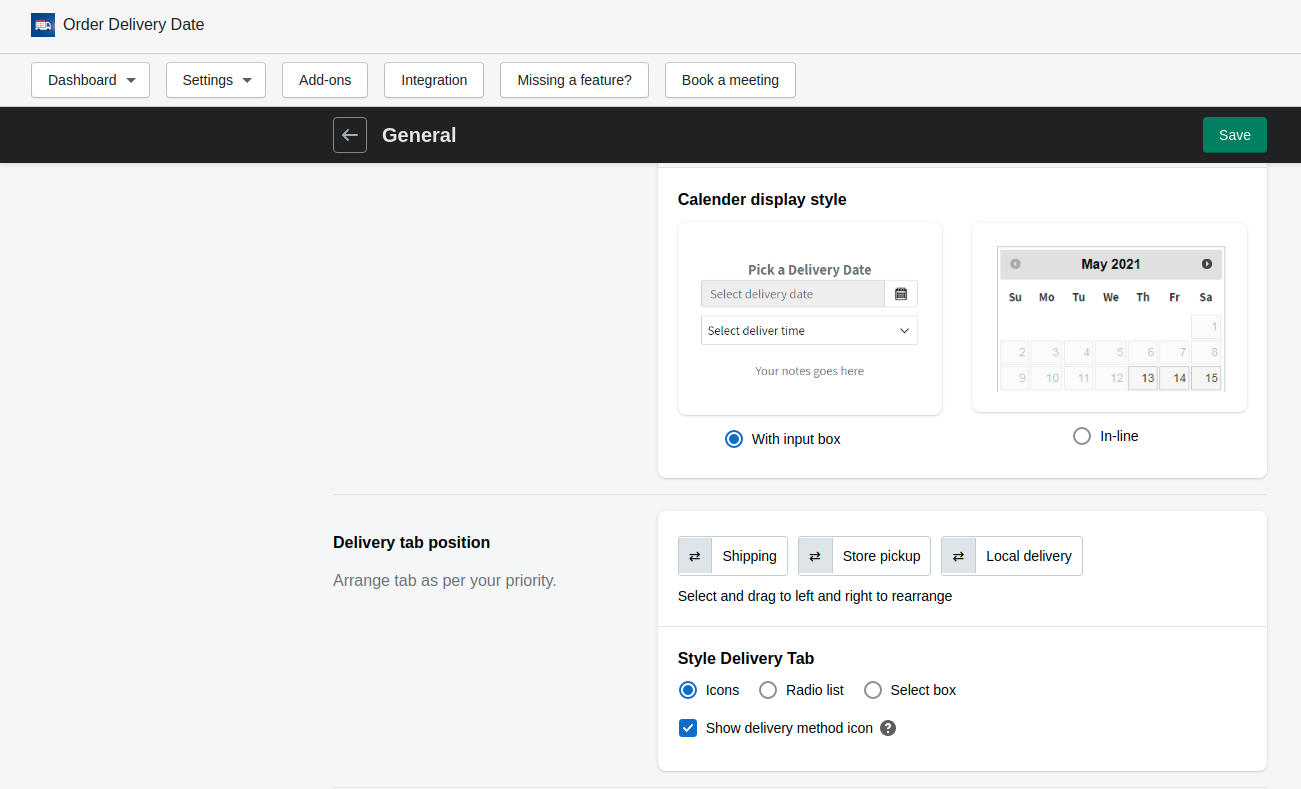The height and width of the screenshot is (789, 1301).
Task: Click Book a meeting
Action: coord(730,80)
